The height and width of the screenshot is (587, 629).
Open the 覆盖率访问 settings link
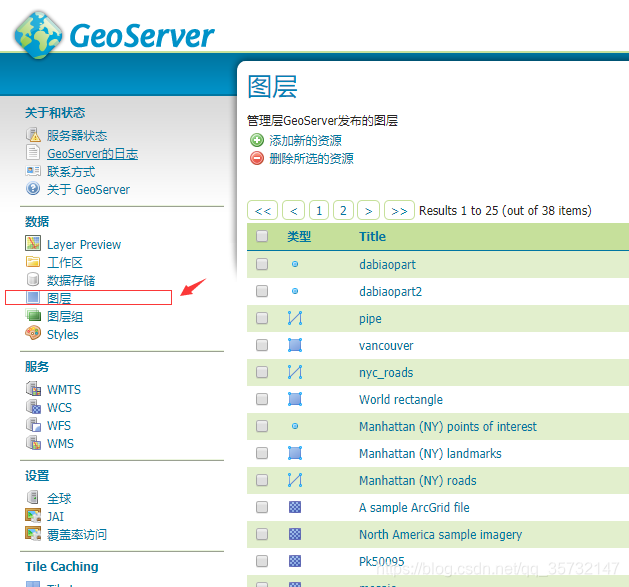coord(77,534)
